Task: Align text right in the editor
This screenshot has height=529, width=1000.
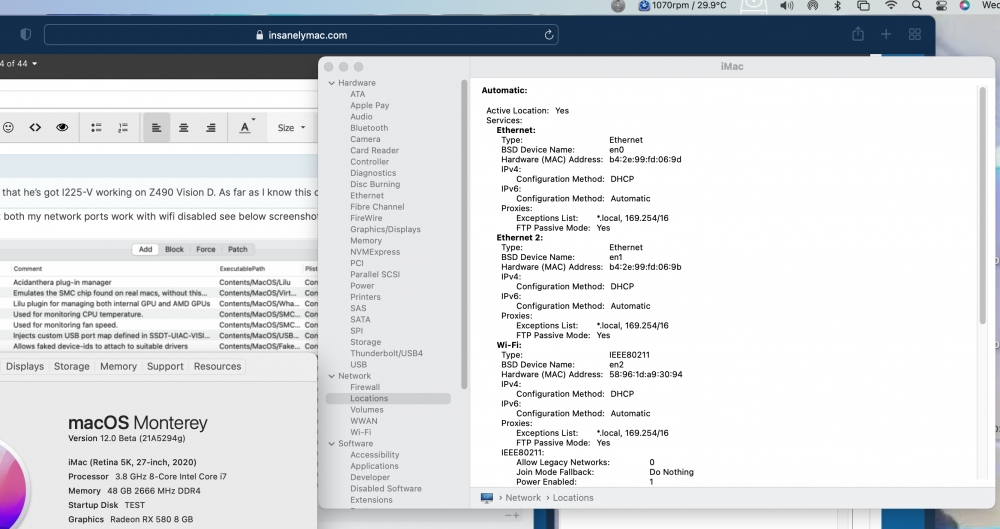Action: [x=210, y=128]
